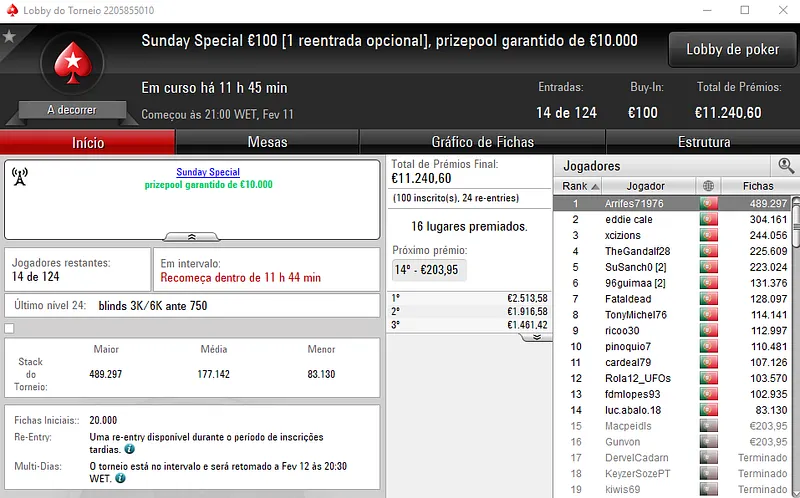Switch to the Mesas tab
Image resolution: width=800 pixels, height=498 pixels.
[267, 142]
